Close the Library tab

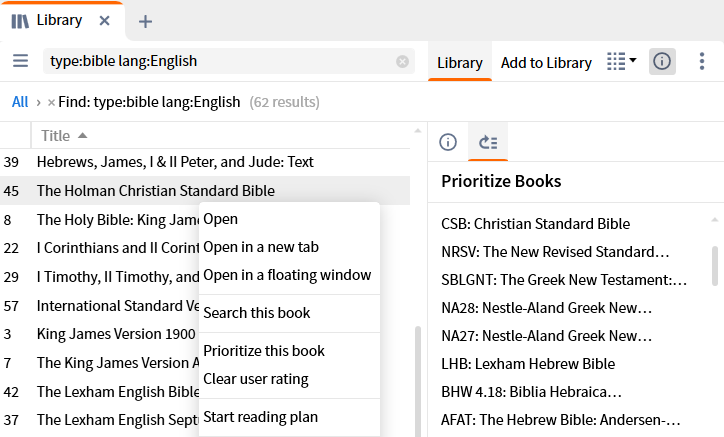[x=105, y=21]
